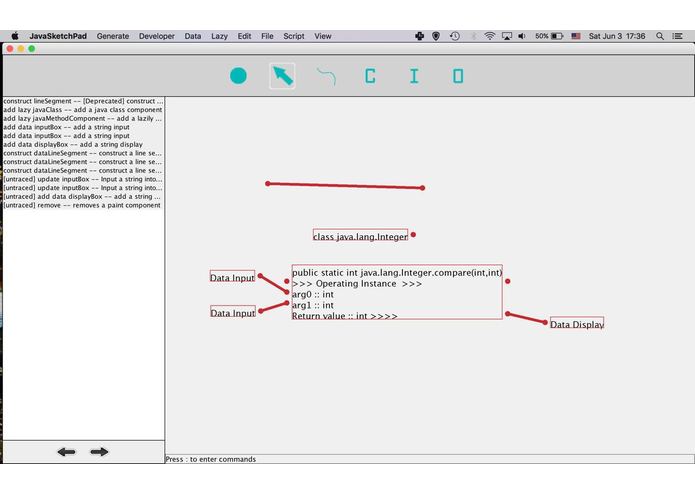Click the battery status indicator
The height and width of the screenshot is (494, 695).
549,36
